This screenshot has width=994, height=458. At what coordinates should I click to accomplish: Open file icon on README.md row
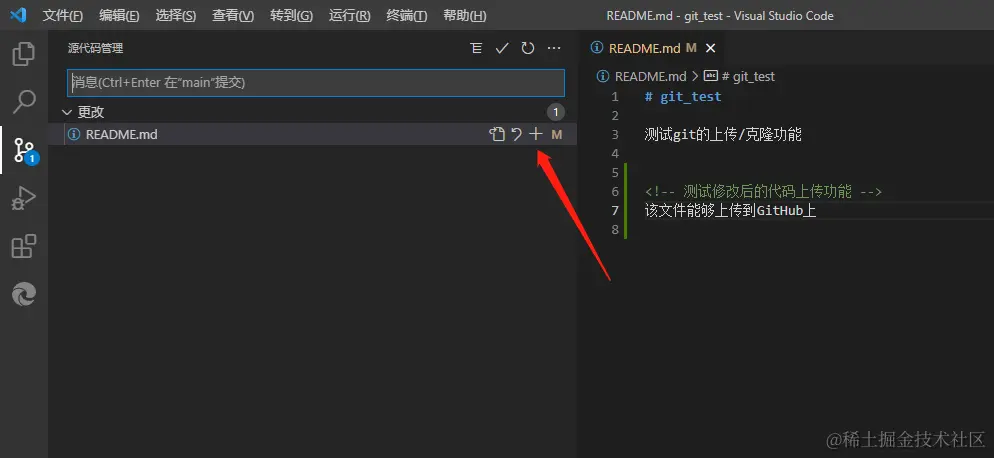(x=497, y=134)
